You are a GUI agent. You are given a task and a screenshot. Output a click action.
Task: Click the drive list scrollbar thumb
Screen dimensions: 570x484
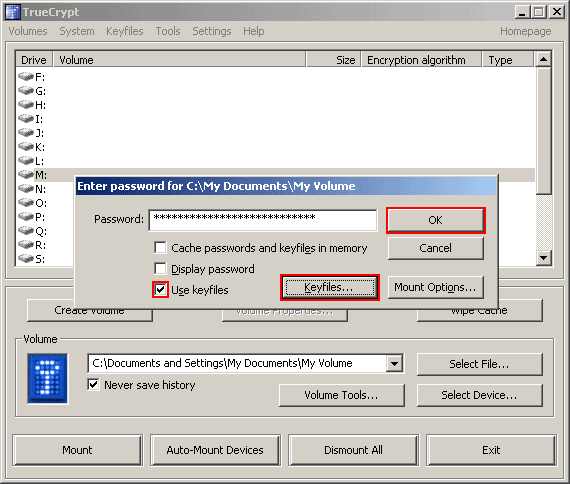pos(543,130)
